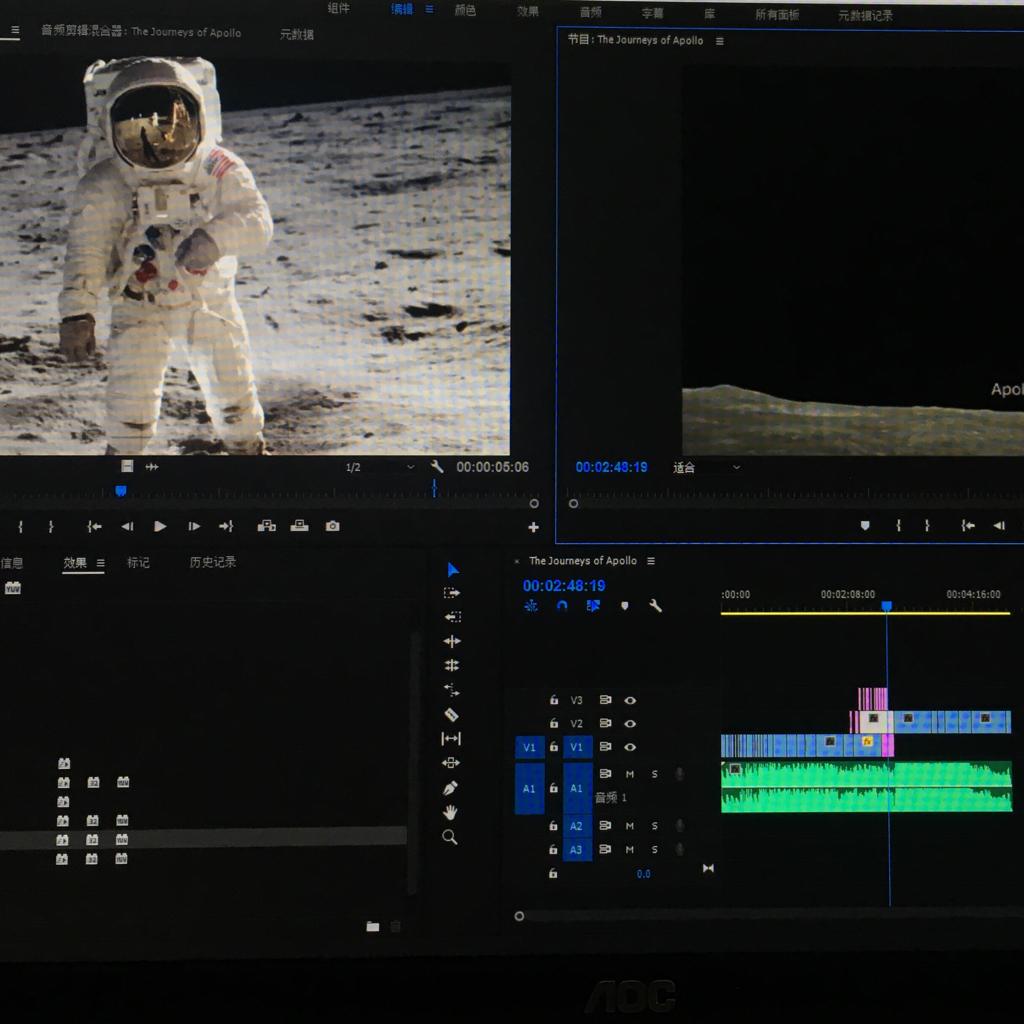The image size is (1024, 1024).
Task: Open the timeline panel hamburger menu
Action: point(651,561)
